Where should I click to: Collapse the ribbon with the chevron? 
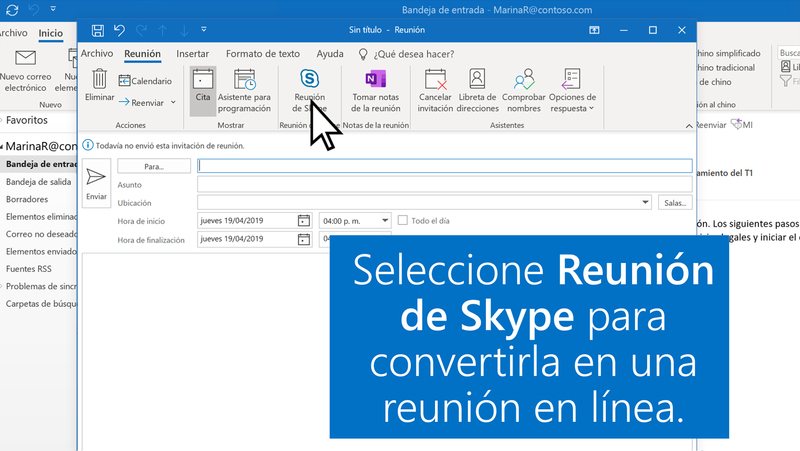tap(689, 126)
